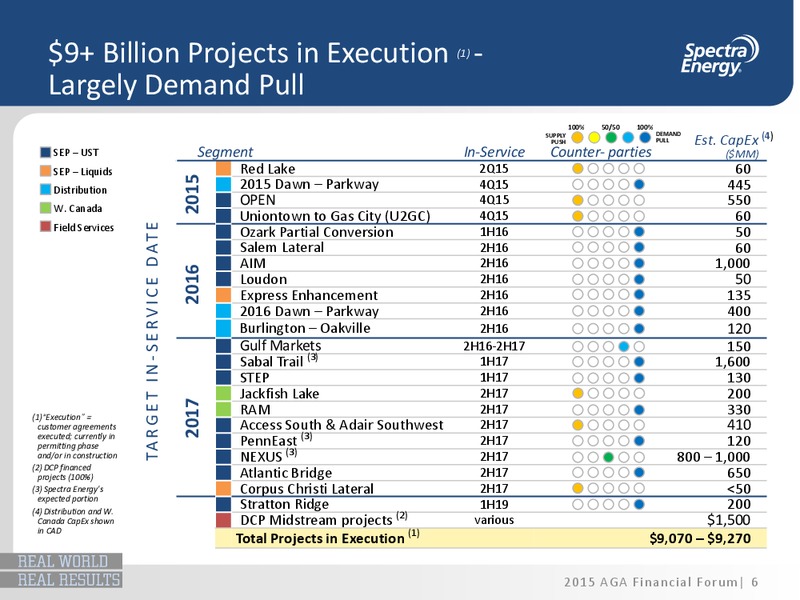Click the light-blue square beside Burlington – Oakville

coord(223,328)
